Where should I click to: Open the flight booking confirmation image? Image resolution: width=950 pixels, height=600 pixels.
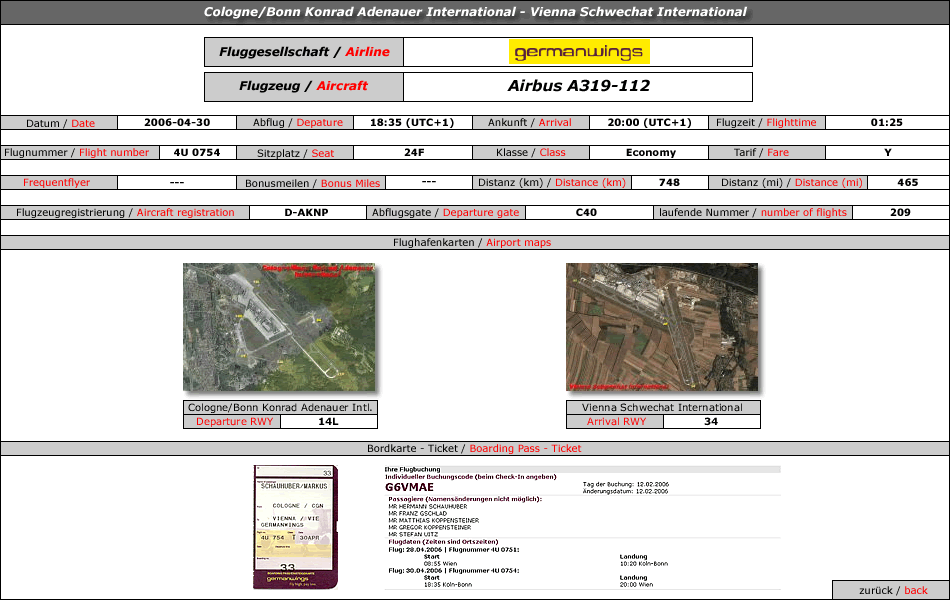pos(582,527)
